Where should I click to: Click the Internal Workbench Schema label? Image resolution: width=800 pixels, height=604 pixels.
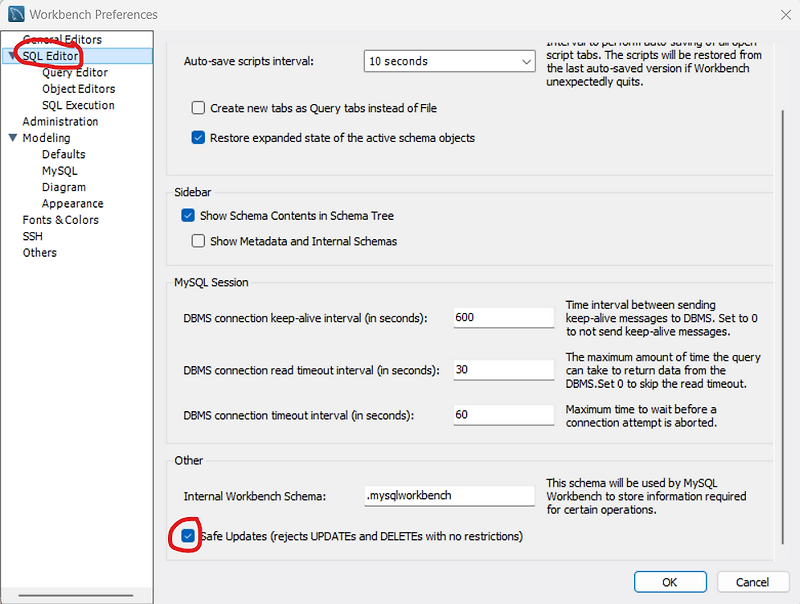(255, 496)
